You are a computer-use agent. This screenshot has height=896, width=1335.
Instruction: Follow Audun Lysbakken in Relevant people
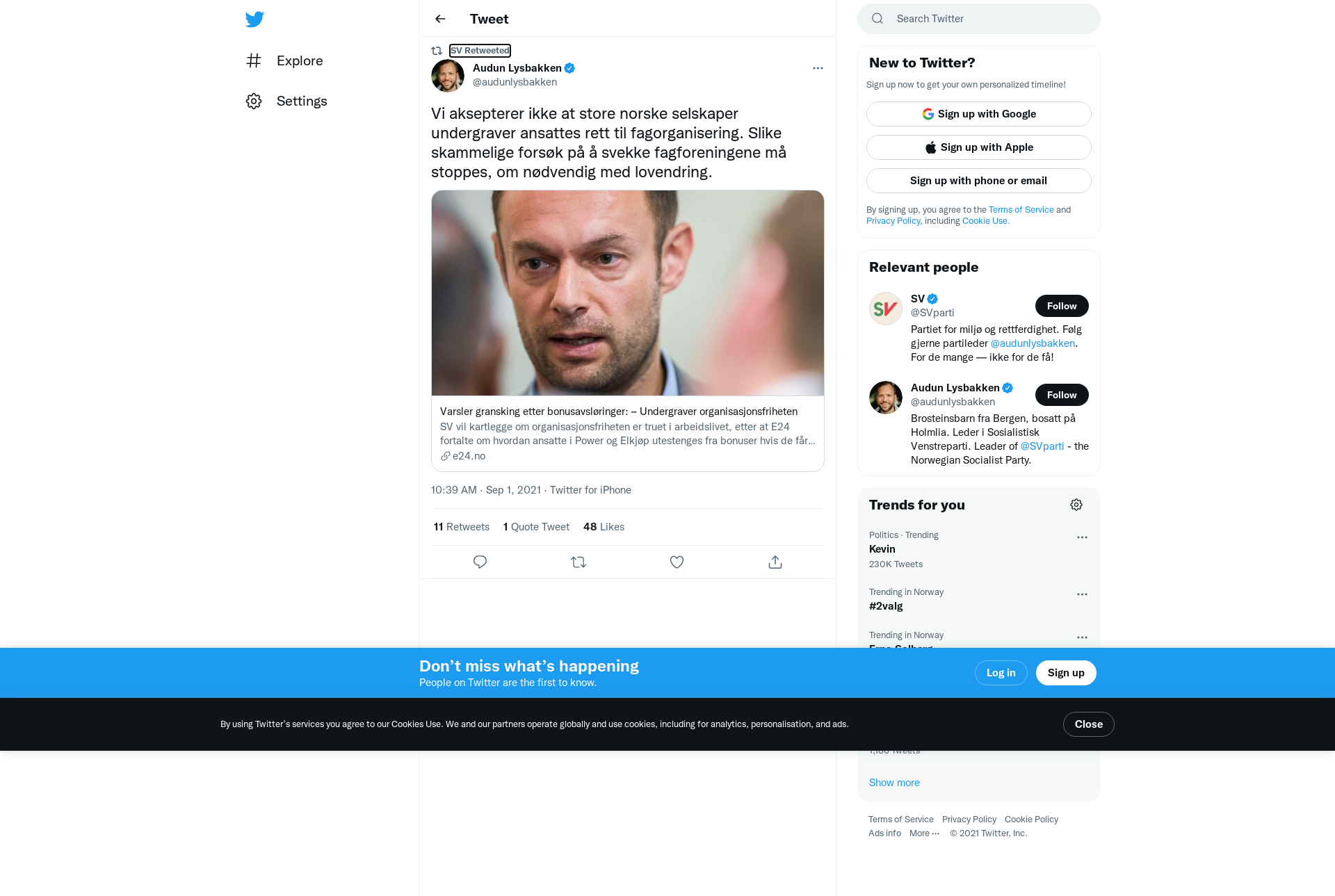(x=1062, y=395)
